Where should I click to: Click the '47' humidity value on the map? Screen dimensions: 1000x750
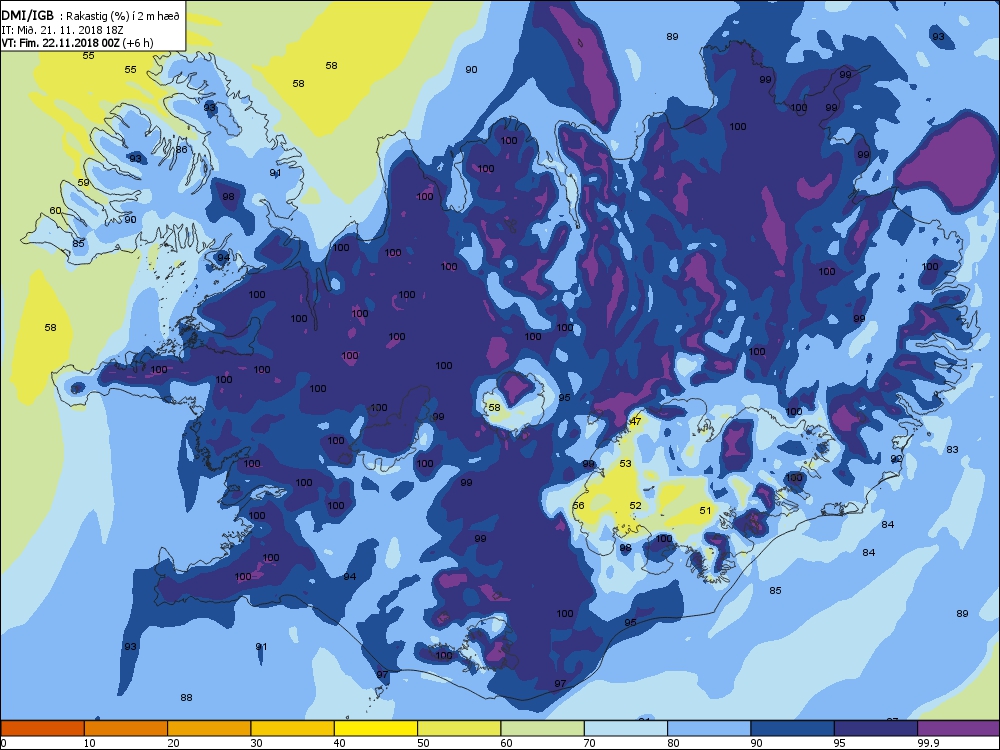tap(636, 422)
